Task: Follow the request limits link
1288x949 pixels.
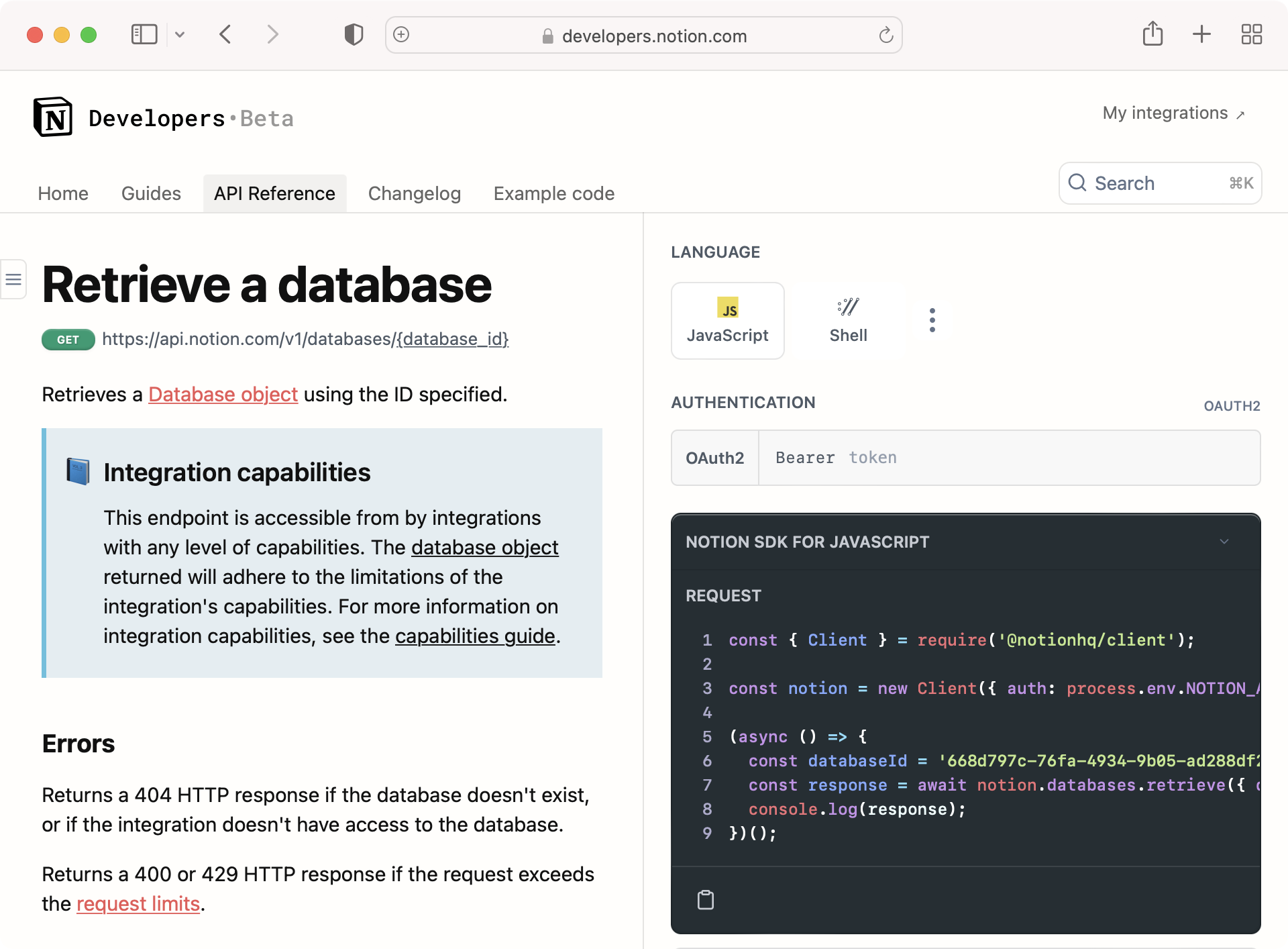Action: tap(138, 904)
